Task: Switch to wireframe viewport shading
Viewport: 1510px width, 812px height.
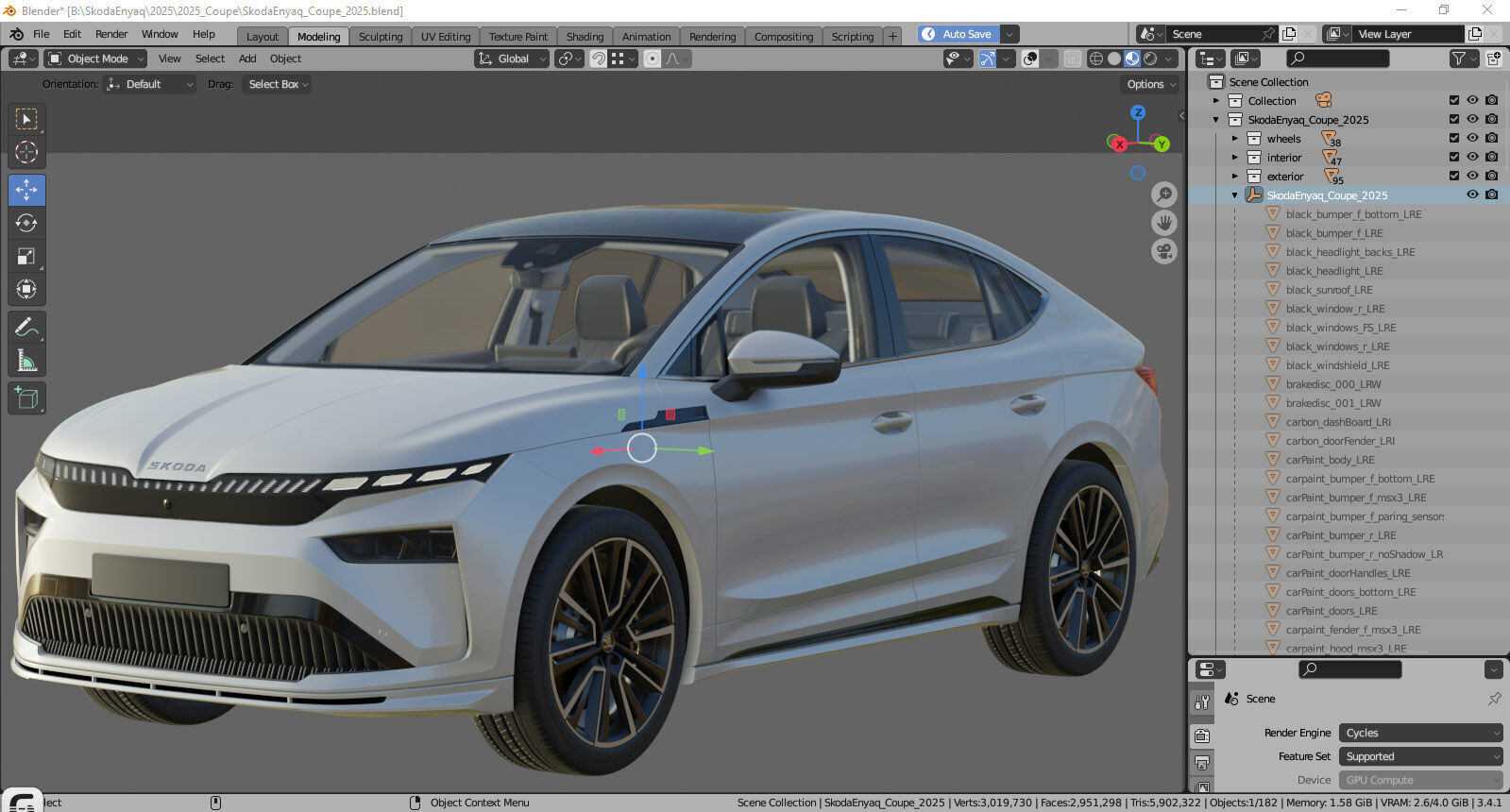Action: coord(1096,59)
